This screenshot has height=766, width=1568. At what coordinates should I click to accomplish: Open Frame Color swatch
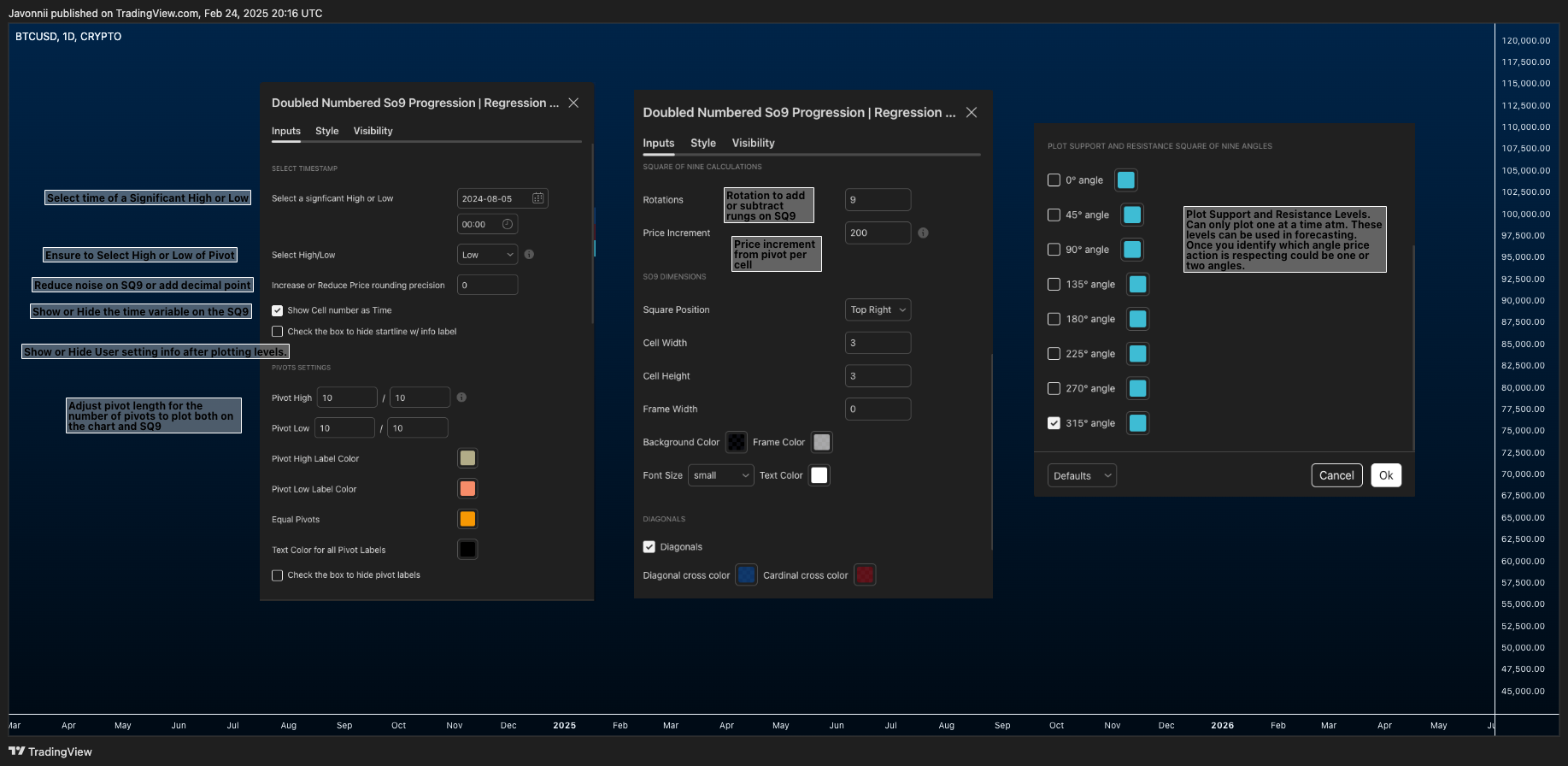[x=821, y=442]
